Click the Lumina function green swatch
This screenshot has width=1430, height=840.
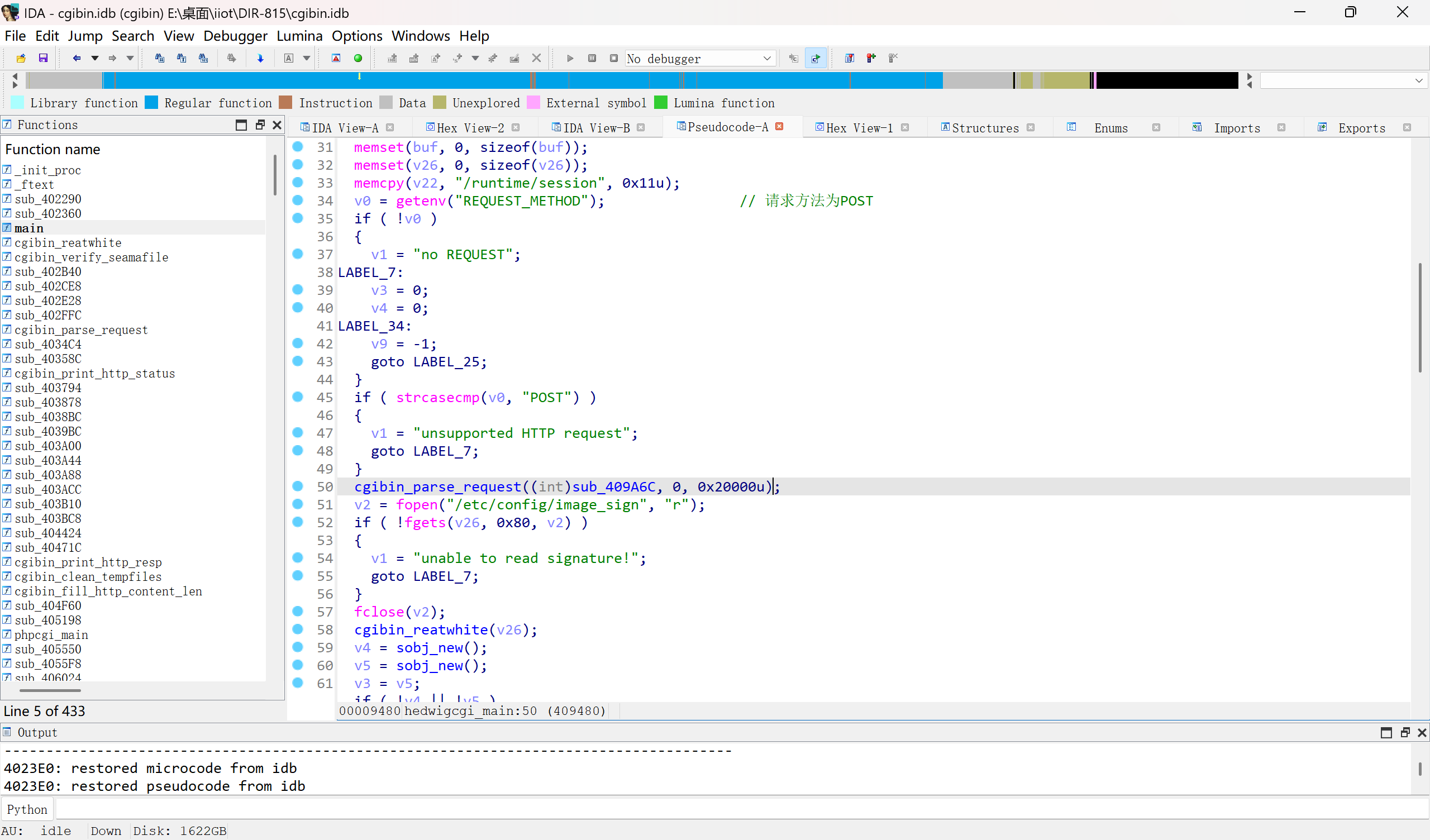click(x=660, y=103)
